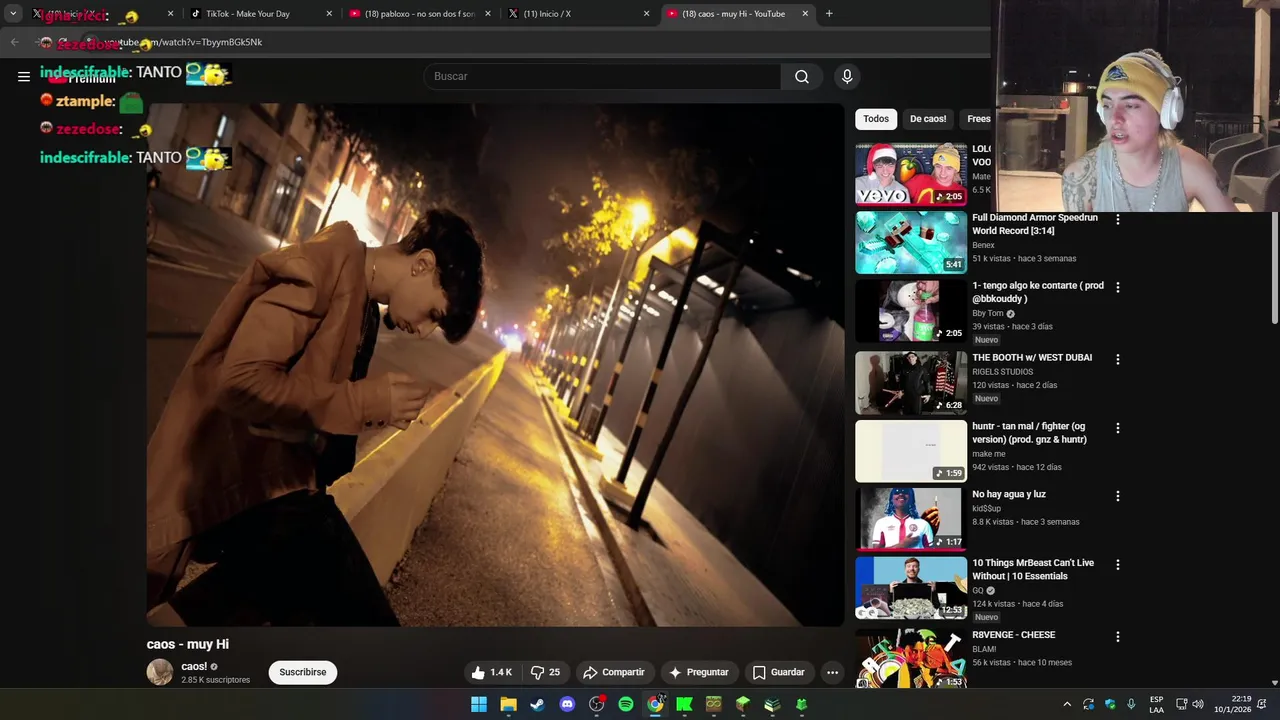Click the search magnifier button

click(802, 76)
